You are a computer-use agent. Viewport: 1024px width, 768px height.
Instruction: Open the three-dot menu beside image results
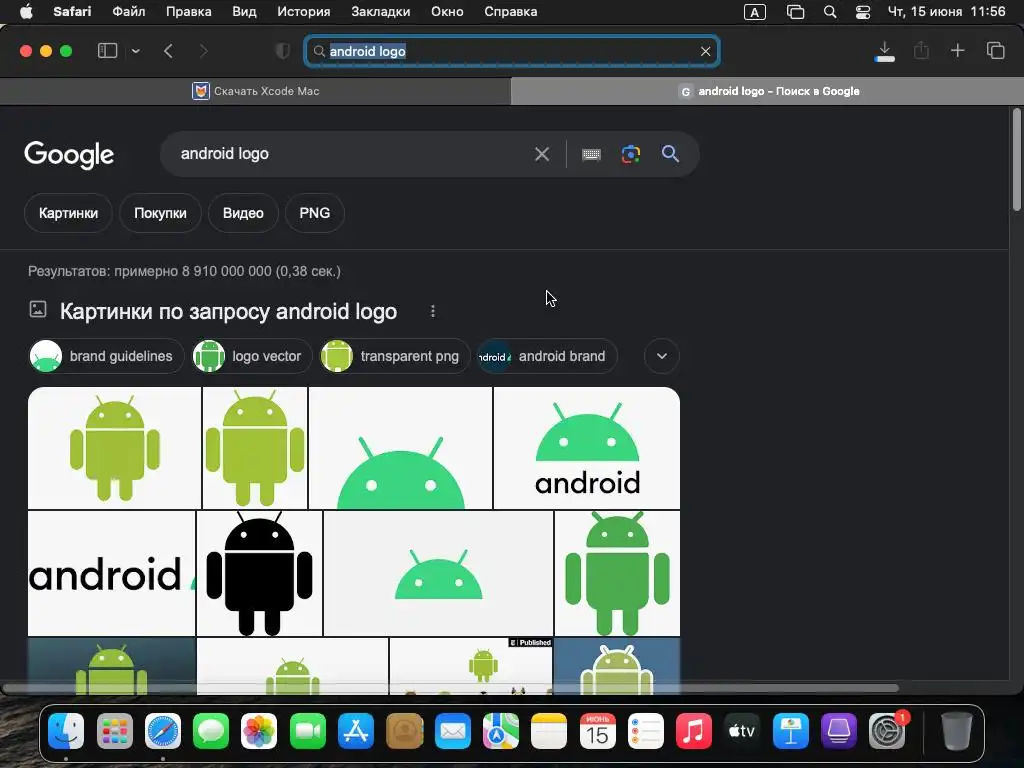tap(432, 312)
